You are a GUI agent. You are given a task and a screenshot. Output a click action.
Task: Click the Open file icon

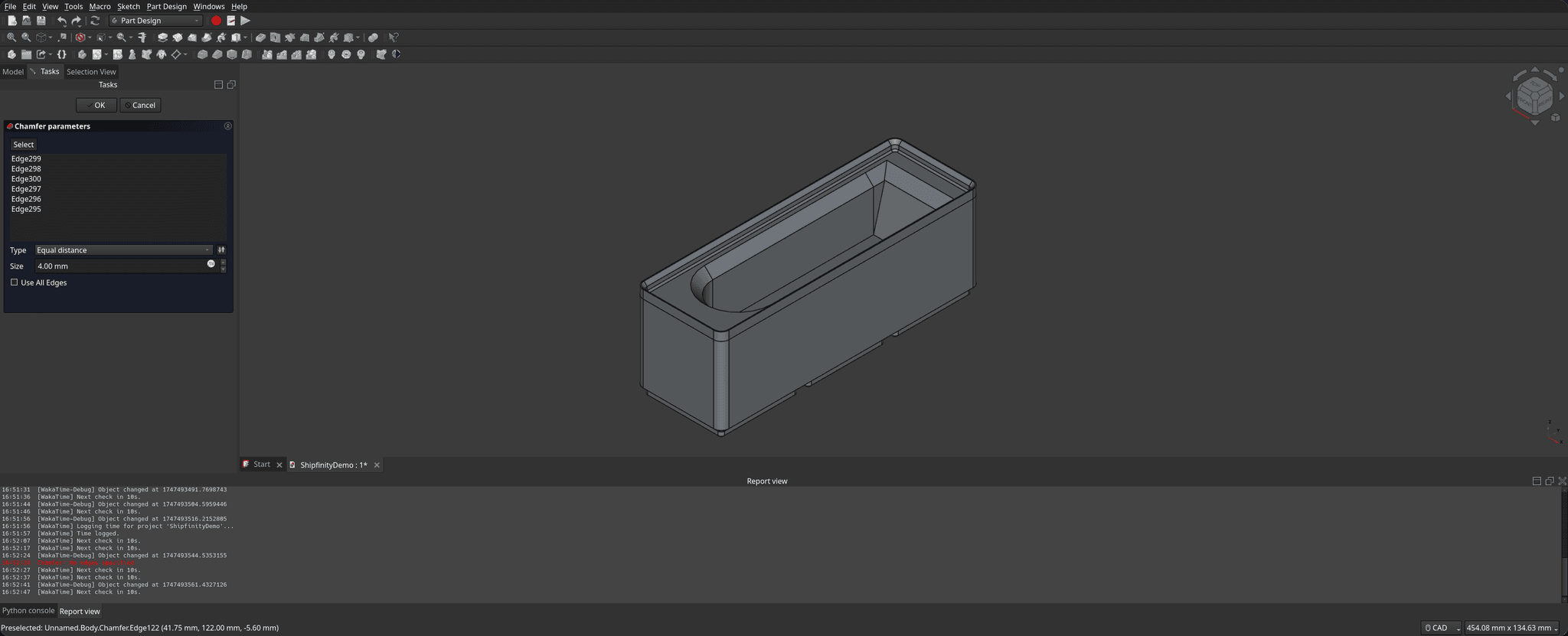pyautogui.click(x=26, y=21)
